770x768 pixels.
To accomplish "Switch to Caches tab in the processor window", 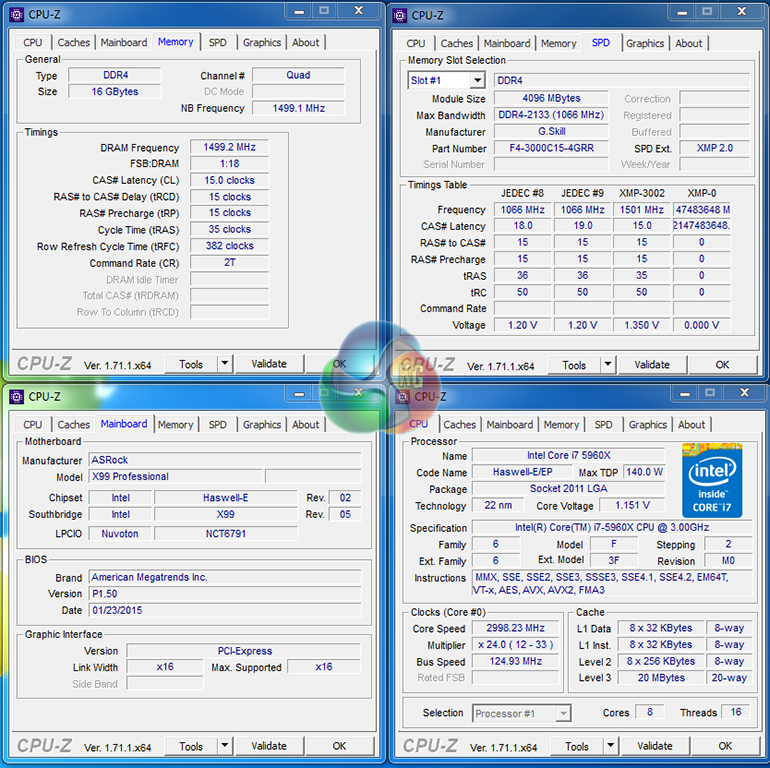I will (459, 425).
